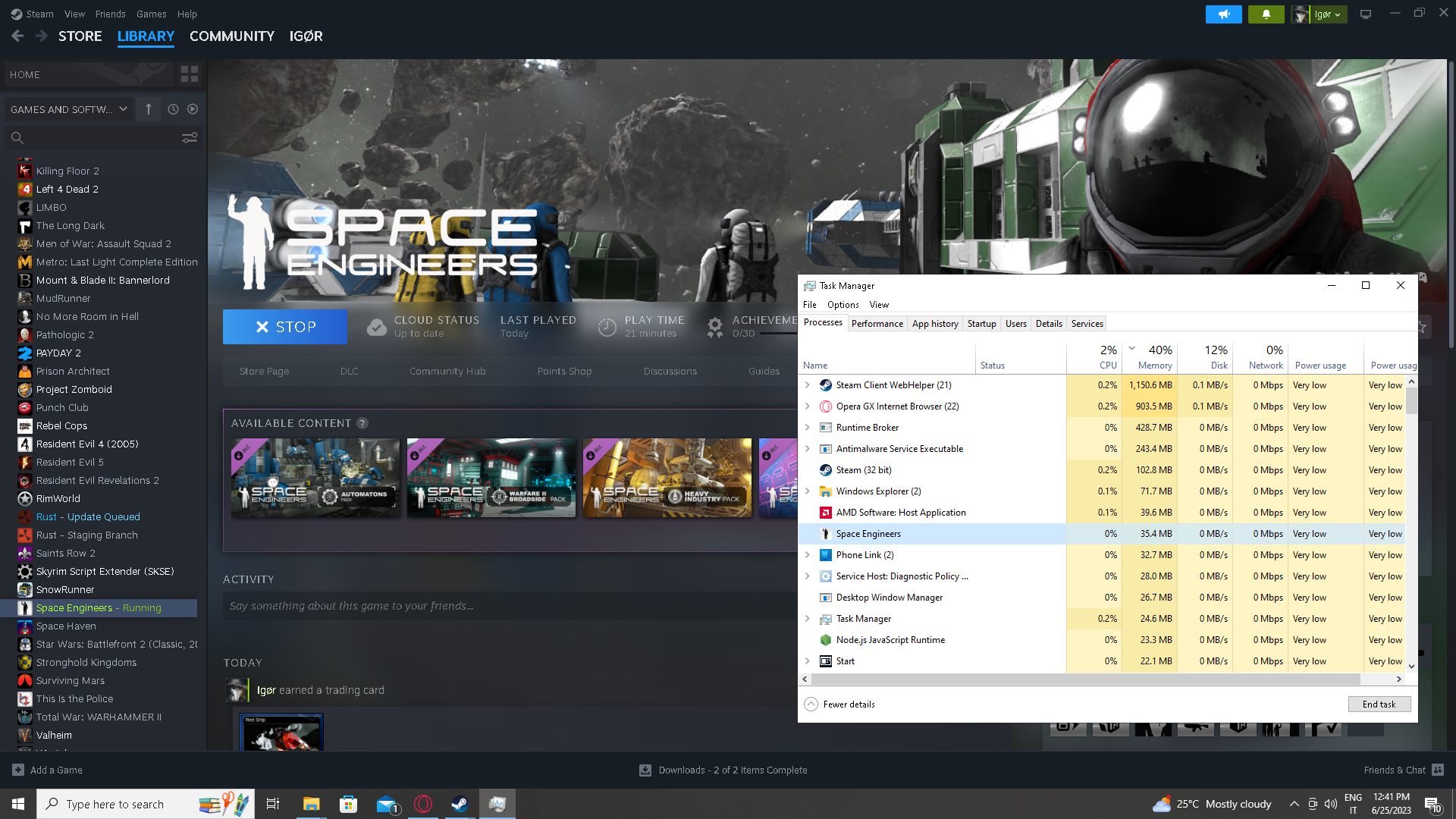Open the Steam notifications bell
Screen dimensions: 1456x819
click(1266, 14)
